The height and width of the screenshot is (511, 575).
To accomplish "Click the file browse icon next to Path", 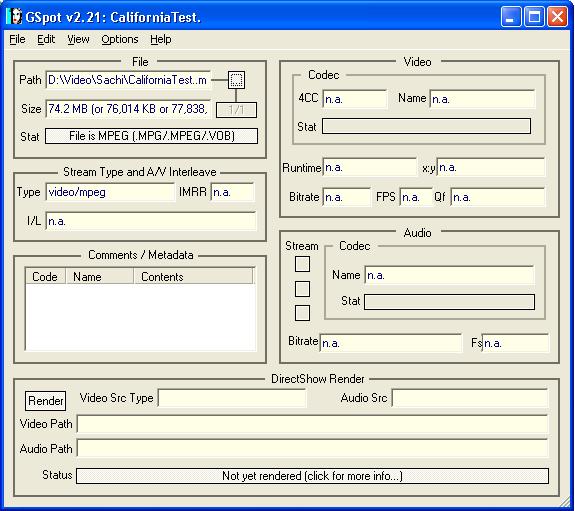I will coord(236,80).
